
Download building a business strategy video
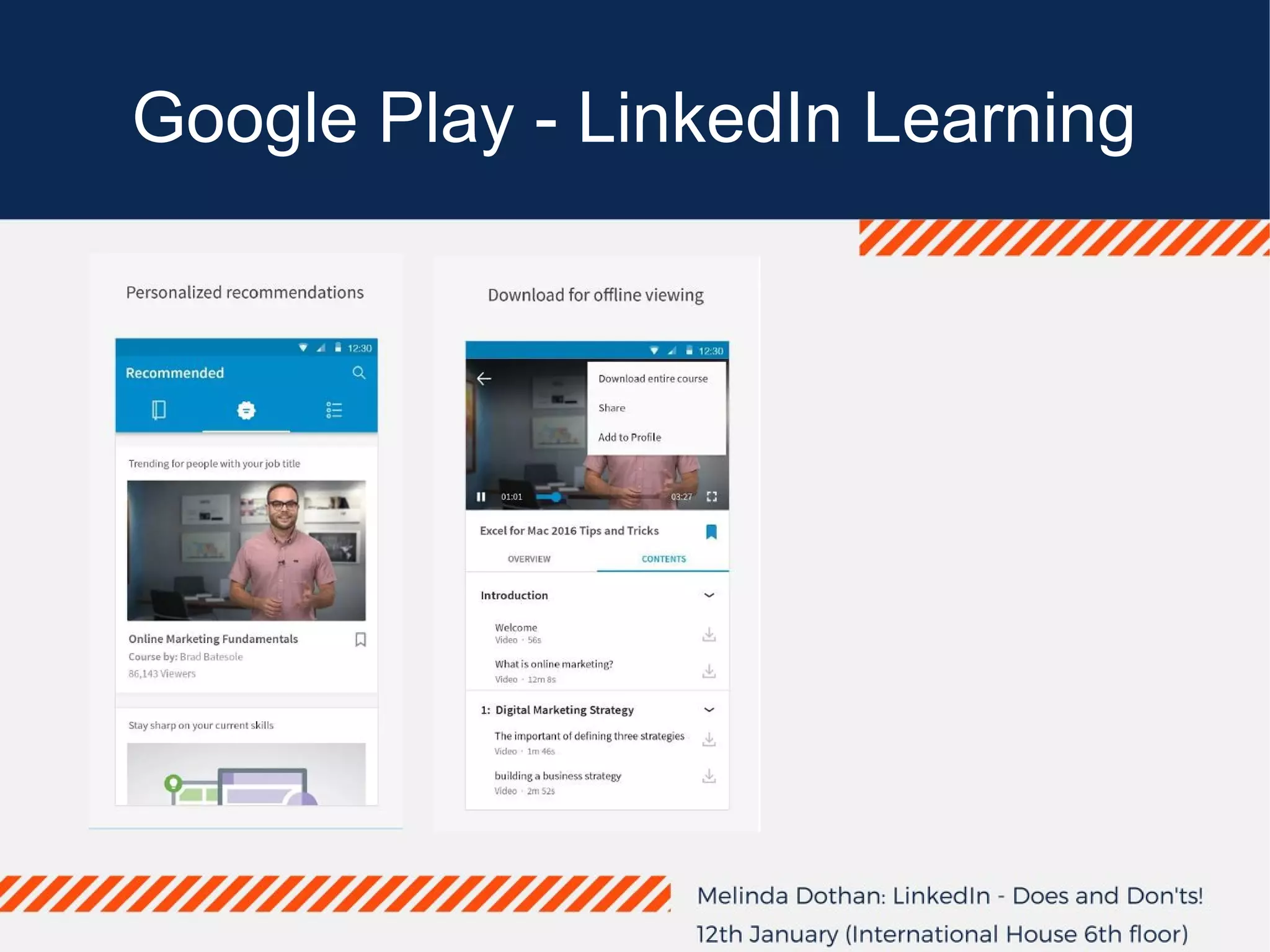click(709, 776)
